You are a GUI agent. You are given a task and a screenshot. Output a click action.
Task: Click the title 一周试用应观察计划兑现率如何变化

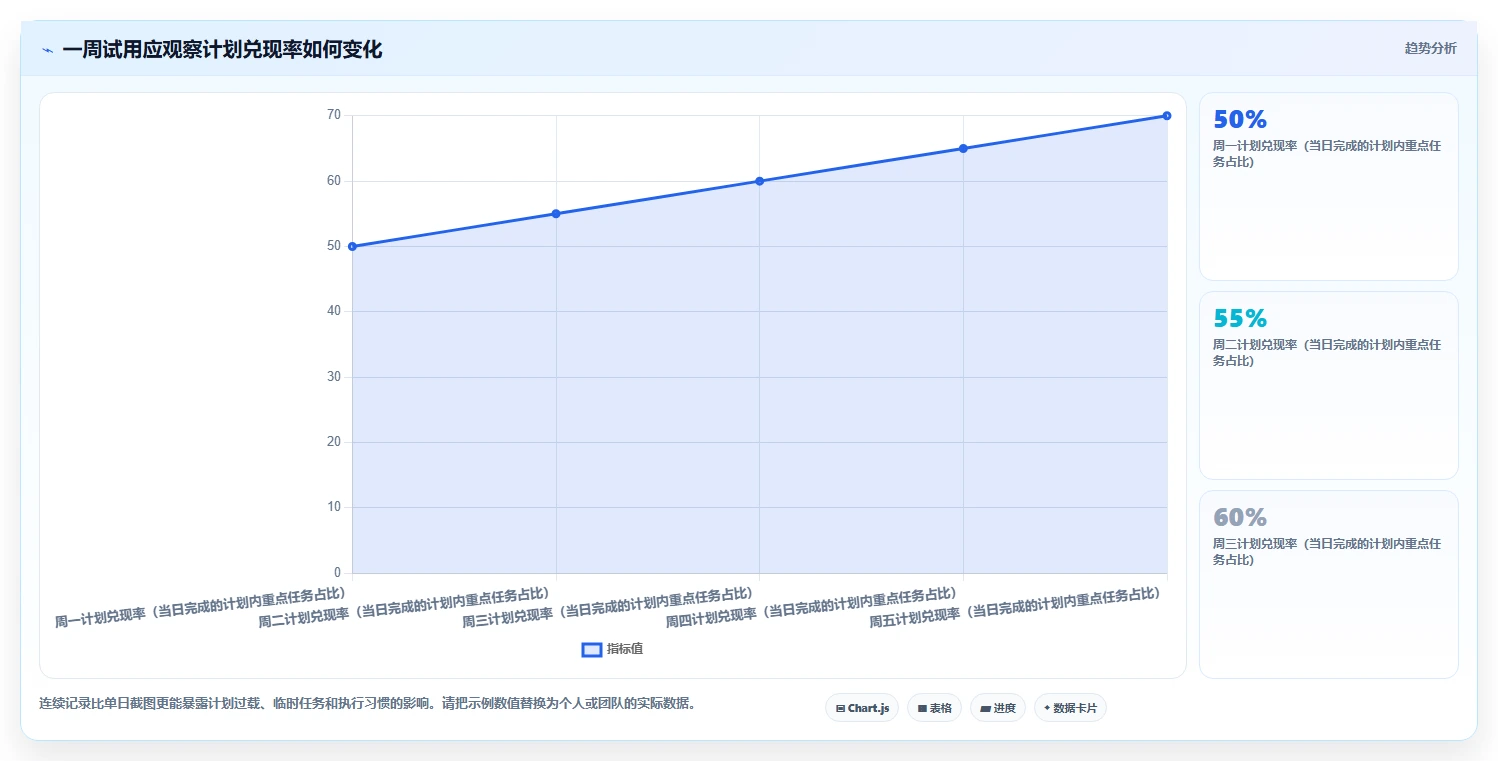pos(222,50)
